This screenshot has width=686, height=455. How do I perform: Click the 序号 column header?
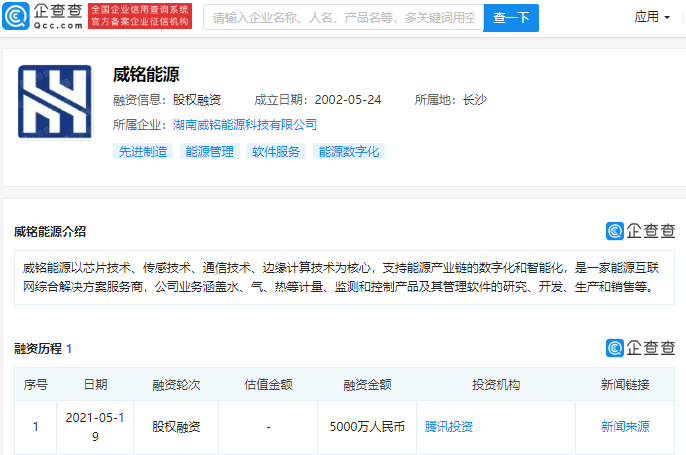[x=35, y=385]
